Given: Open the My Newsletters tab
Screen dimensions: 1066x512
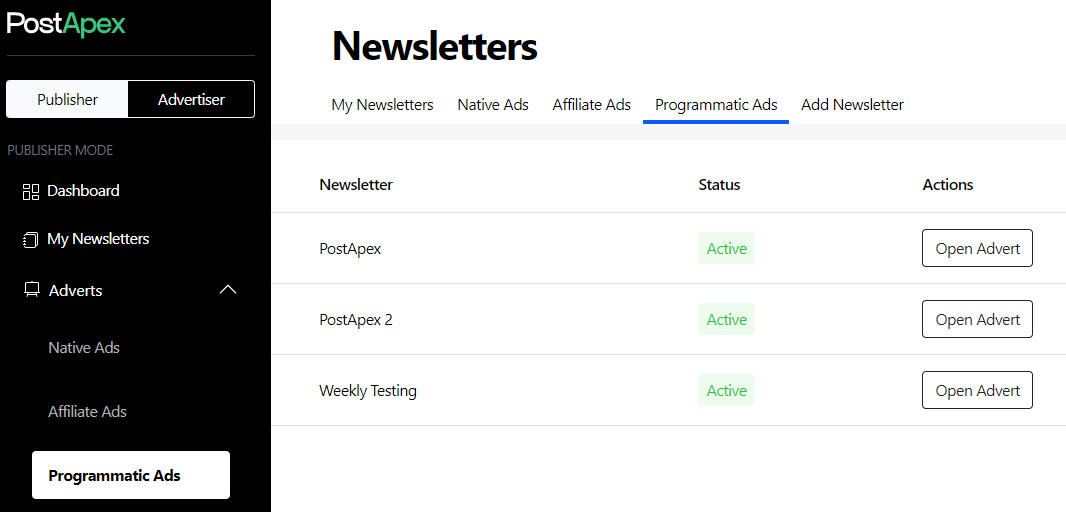Looking at the screenshot, I should [x=382, y=104].
